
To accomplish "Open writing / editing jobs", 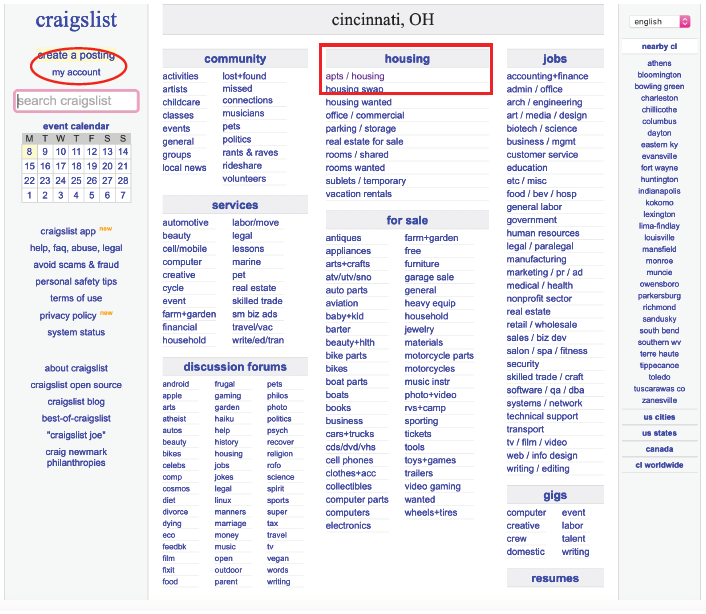I will 538,469.
